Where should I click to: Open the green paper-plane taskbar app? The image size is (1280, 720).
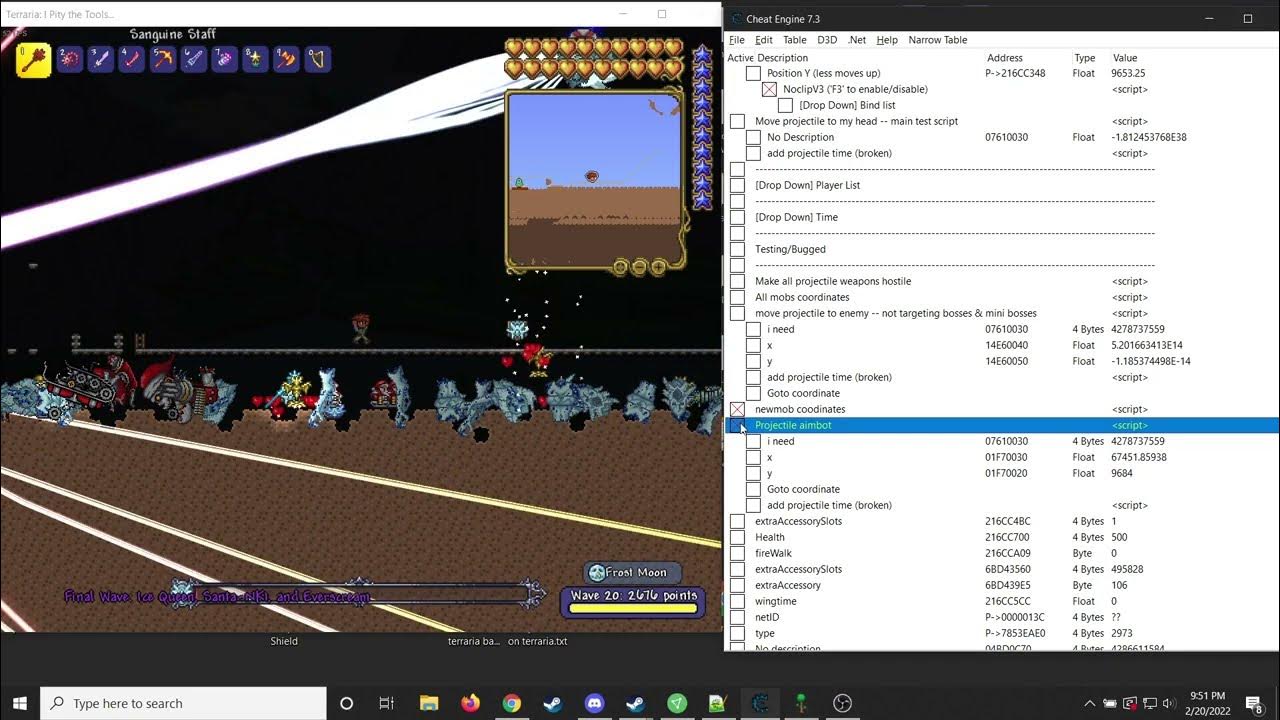coord(677,703)
